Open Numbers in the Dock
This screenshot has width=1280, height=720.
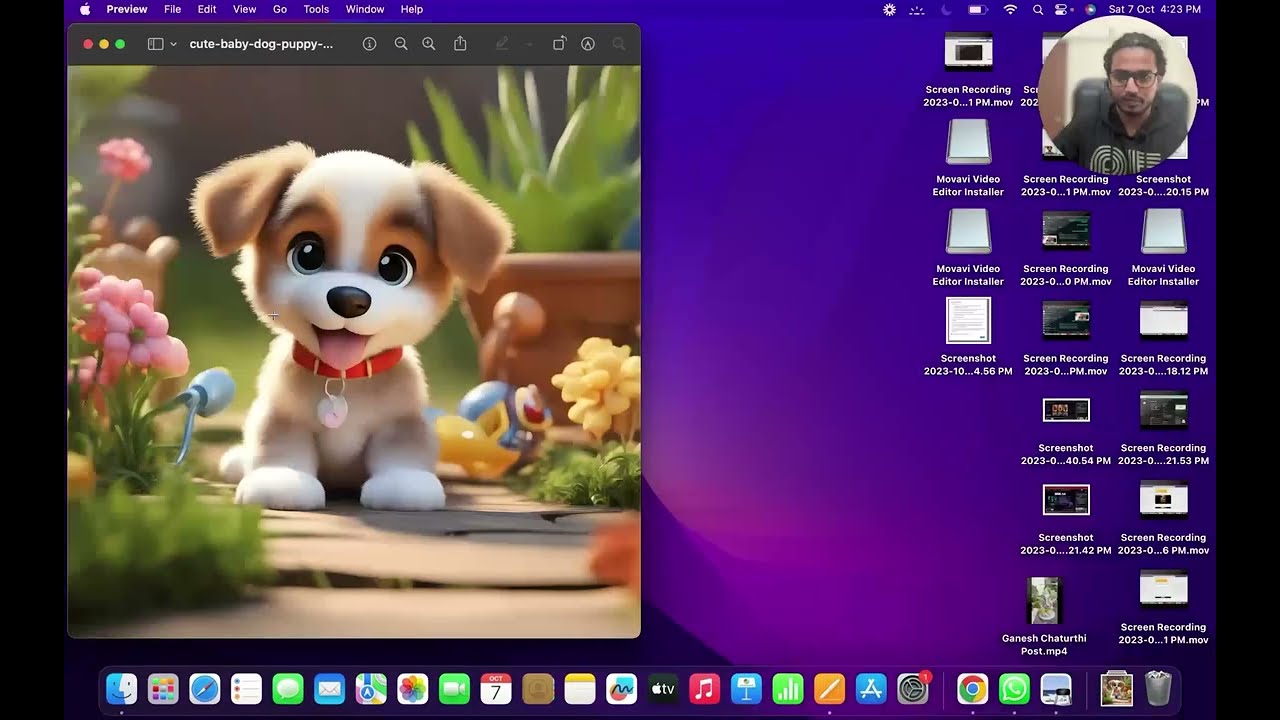pos(788,688)
